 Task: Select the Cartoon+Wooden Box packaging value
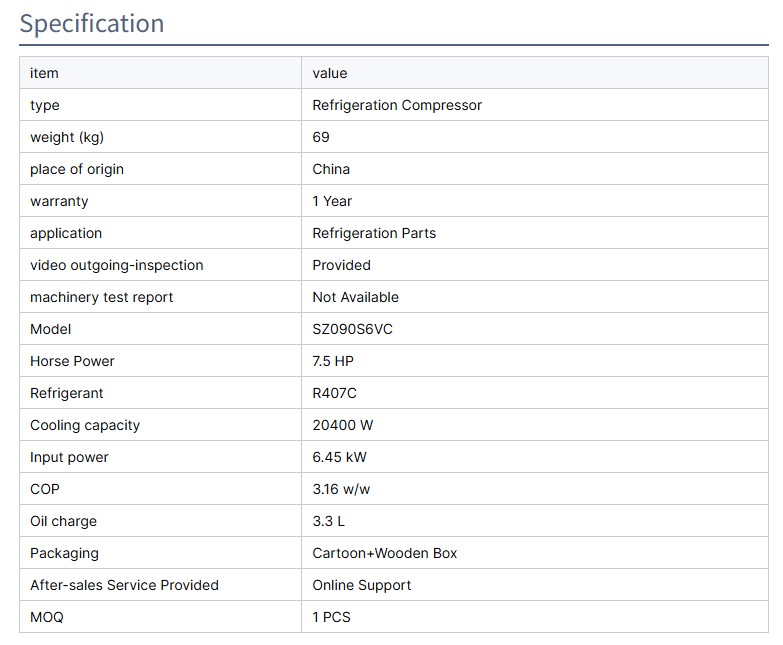click(x=385, y=553)
